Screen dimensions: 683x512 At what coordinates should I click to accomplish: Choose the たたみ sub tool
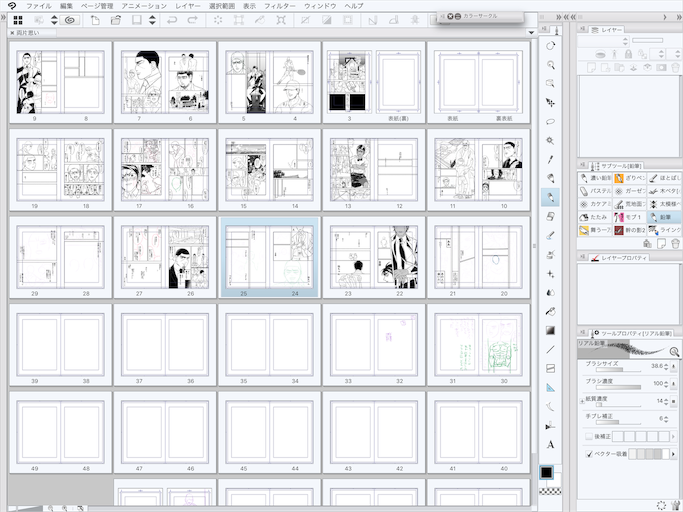pyautogui.click(x=595, y=217)
